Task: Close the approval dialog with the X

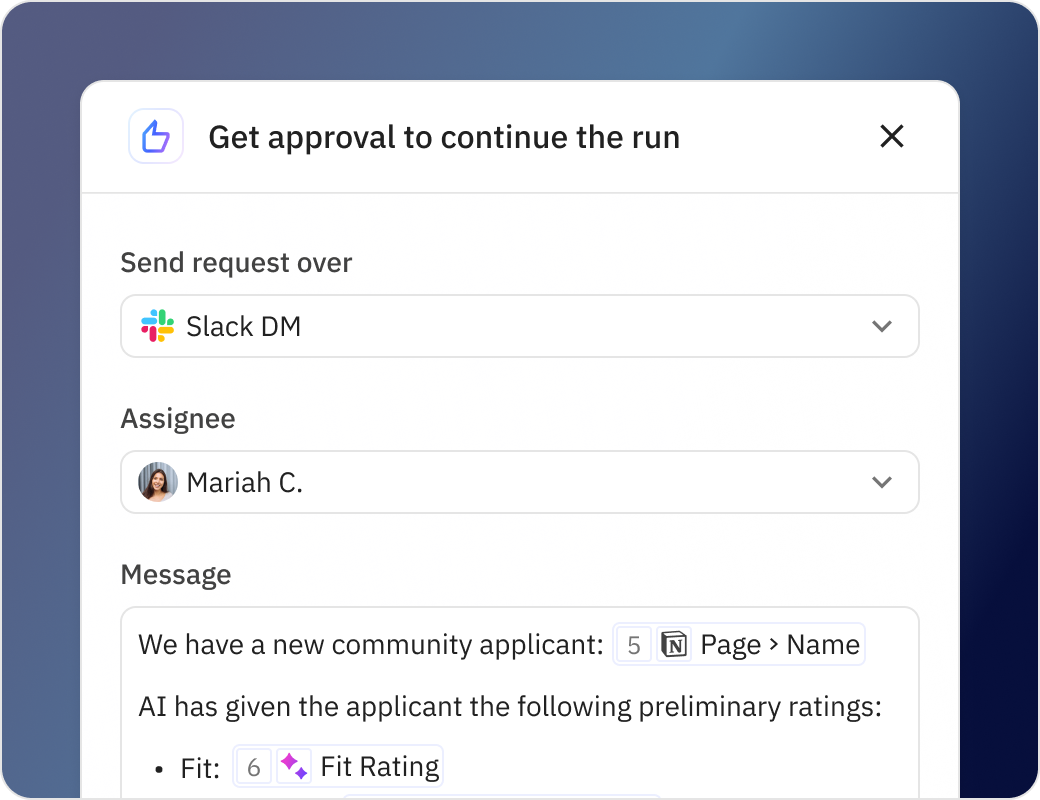Action: click(891, 137)
